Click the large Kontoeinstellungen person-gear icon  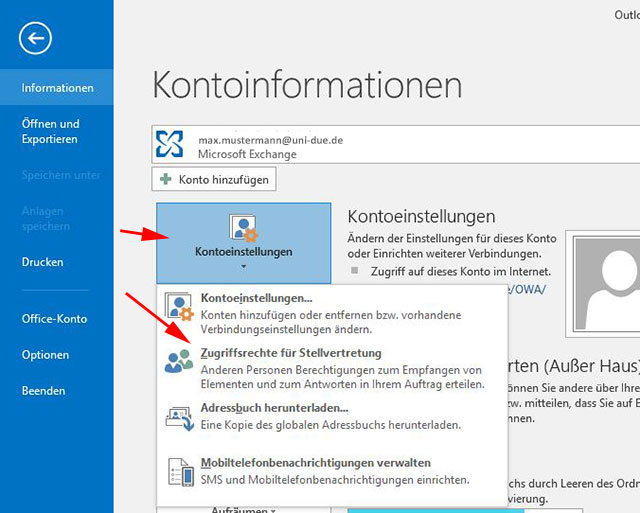(x=243, y=228)
